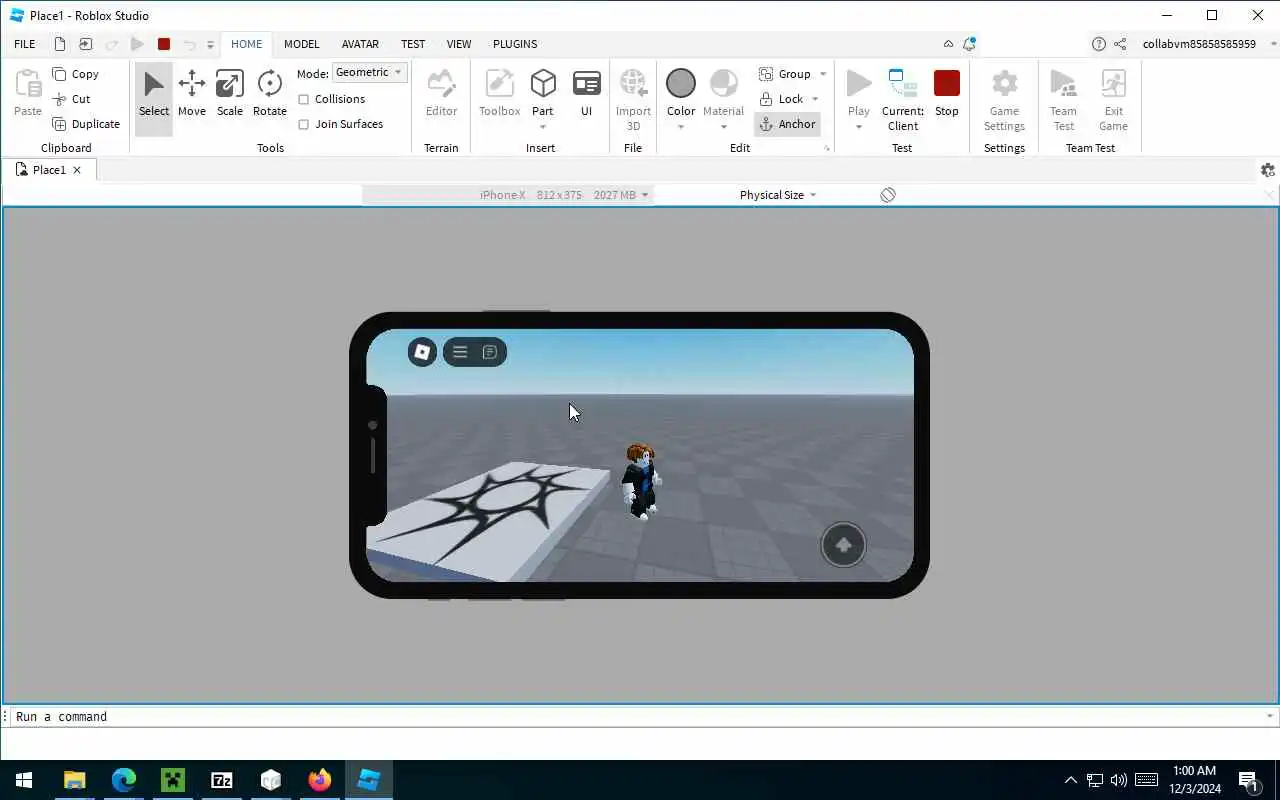Open File Explorer from the taskbar
The height and width of the screenshot is (800, 1280).
point(75,780)
